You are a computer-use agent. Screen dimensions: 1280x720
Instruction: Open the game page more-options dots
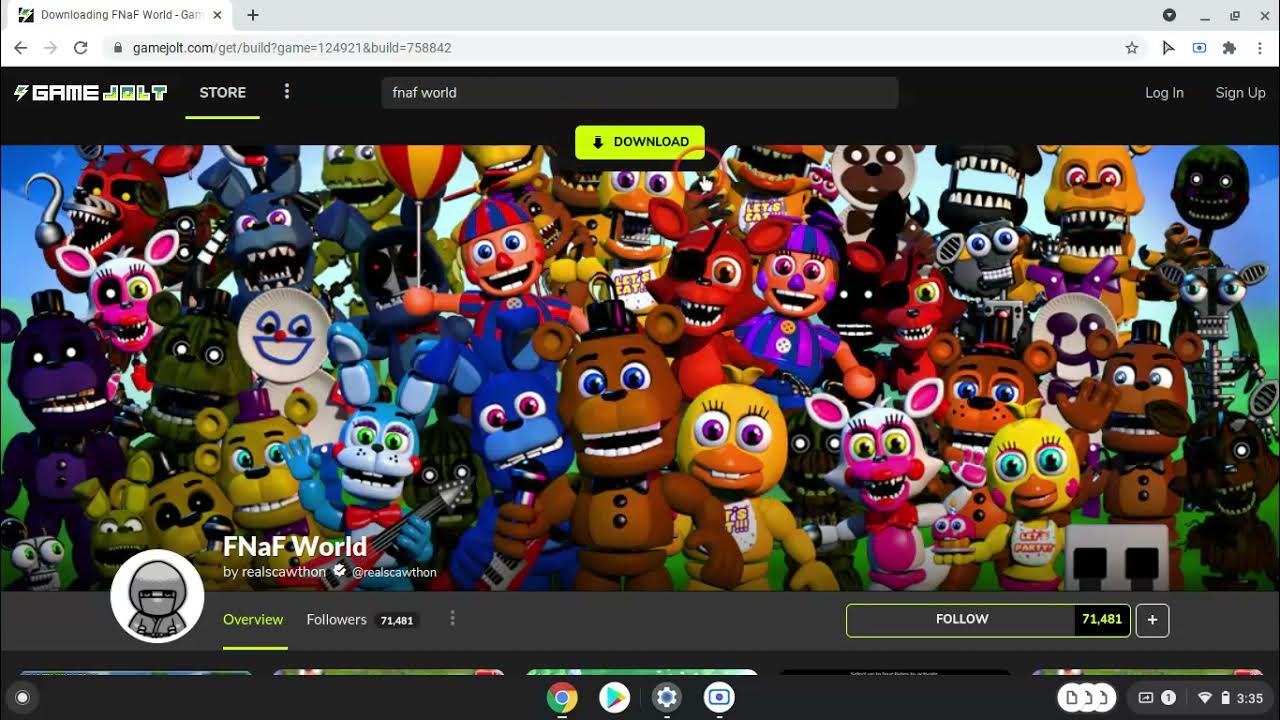click(x=452, y=619)
